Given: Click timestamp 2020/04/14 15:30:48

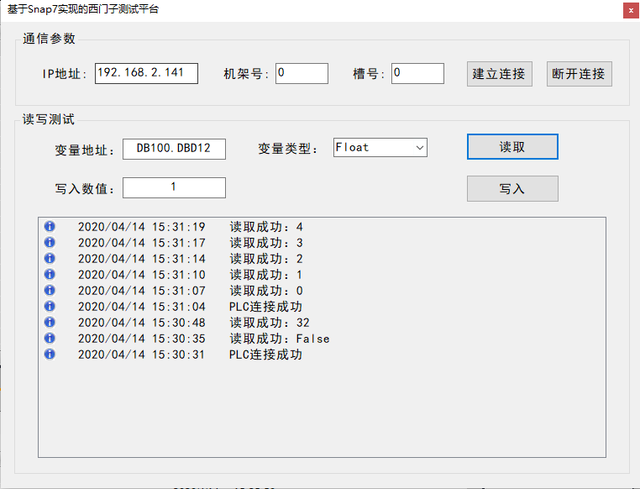Looking at the screenshot, I should pyautogui.click(x=142, y=322).
